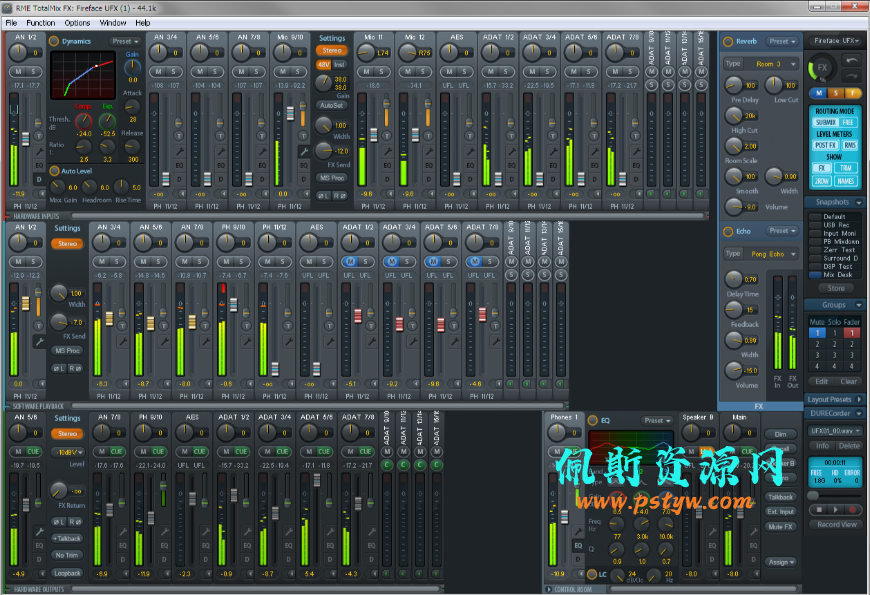
Task: Open the Dynamics Preset dropdown
Action: point(125,41)
